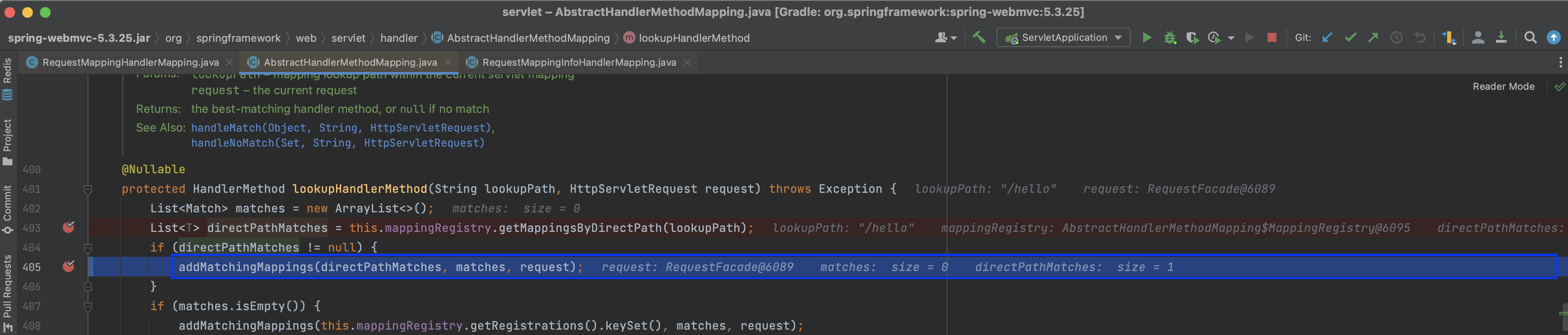Viewport: 1568px width, 335px height.
Task: Open editor tabs three-dot menu
Action: point(1560,62)
